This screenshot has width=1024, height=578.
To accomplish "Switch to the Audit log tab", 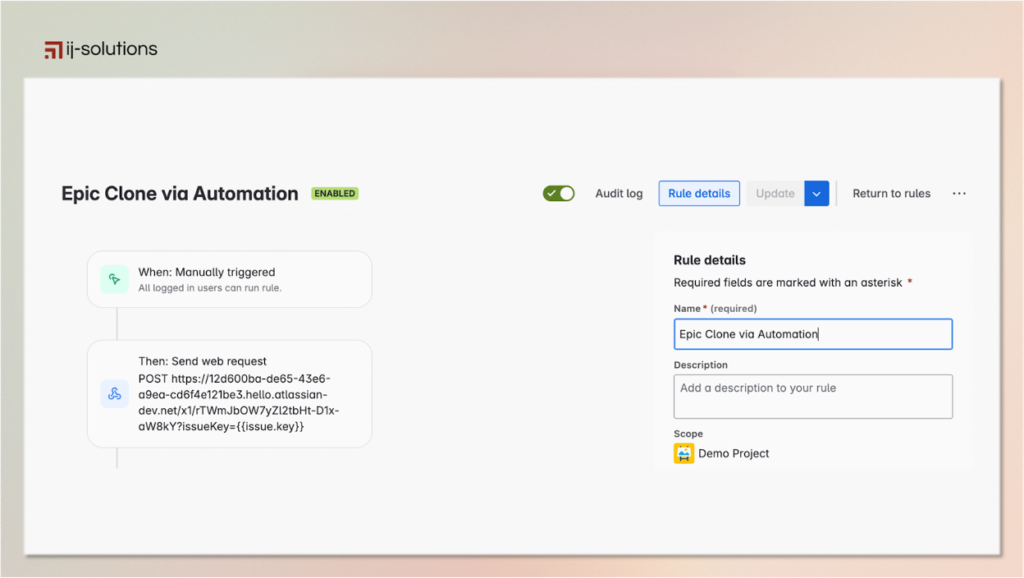I will pos(619,193).
